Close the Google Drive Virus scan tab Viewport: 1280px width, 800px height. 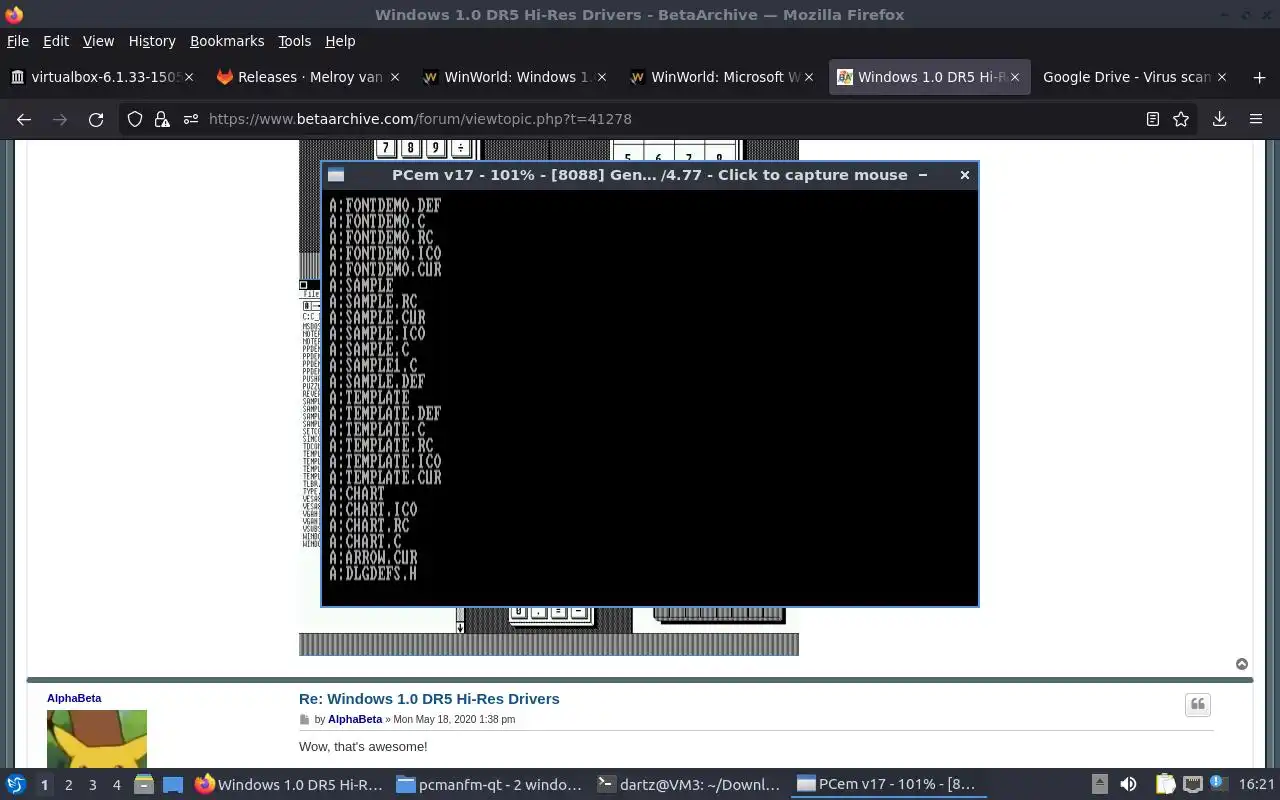[x=1221, y=77]
